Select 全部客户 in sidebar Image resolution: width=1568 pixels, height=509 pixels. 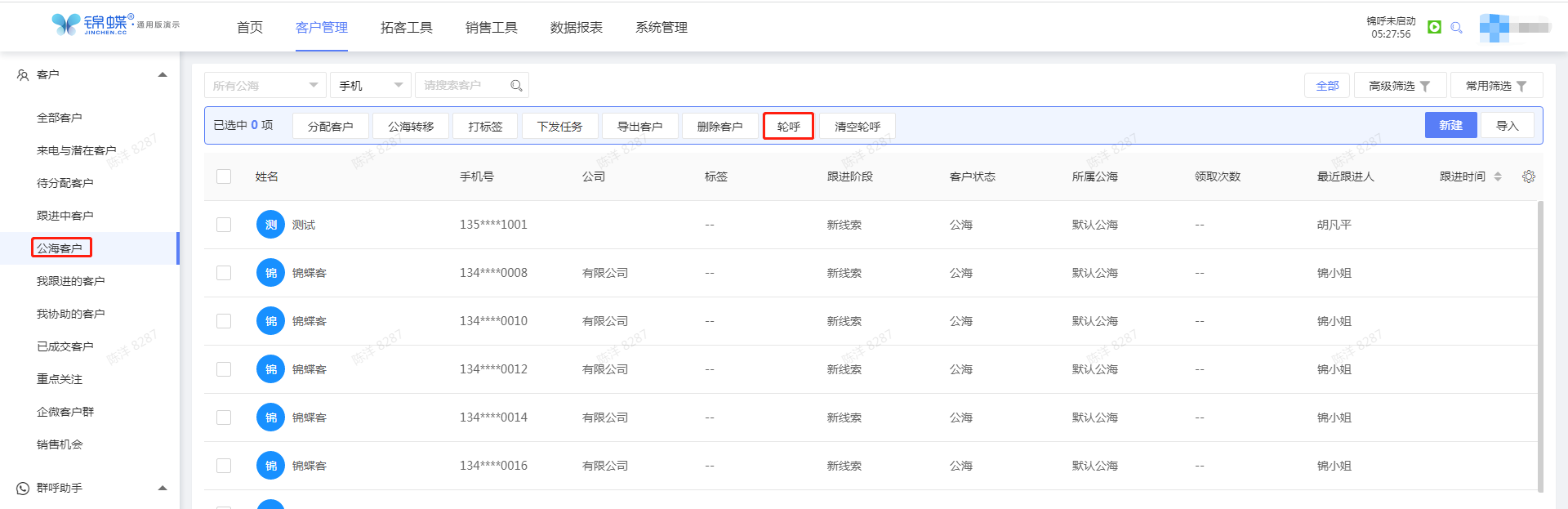click(x=60, y=118)
